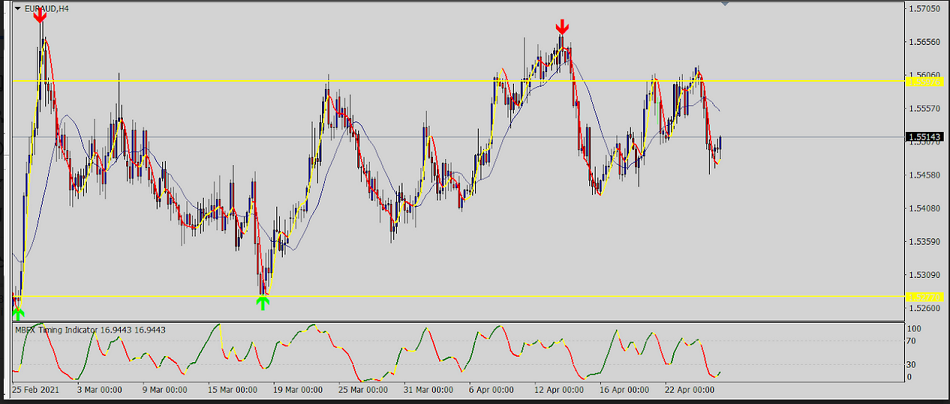
Task: Click the EURAUD,H4 chart title label
Action: pyautogui.click(x=47, y=9)
